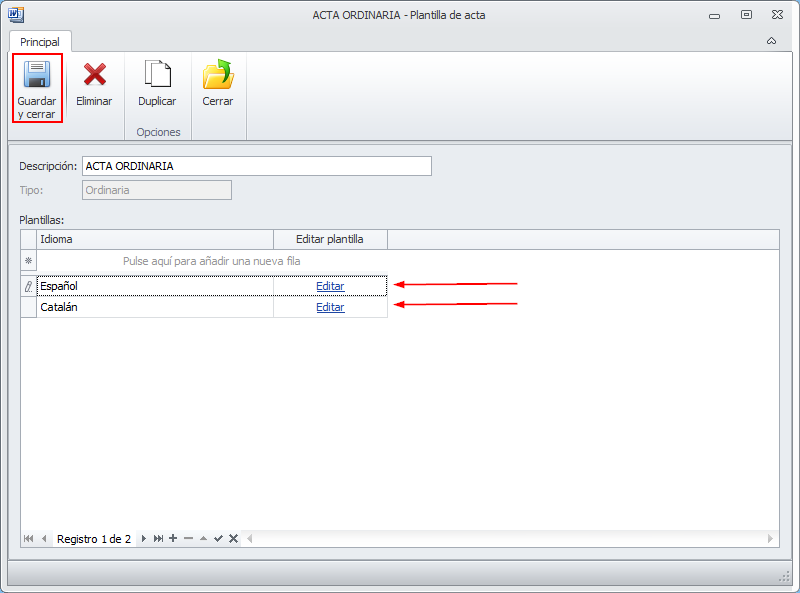The image size is (800, 593).
Task: Go to previous record in navigator
Action: (44, 539)
